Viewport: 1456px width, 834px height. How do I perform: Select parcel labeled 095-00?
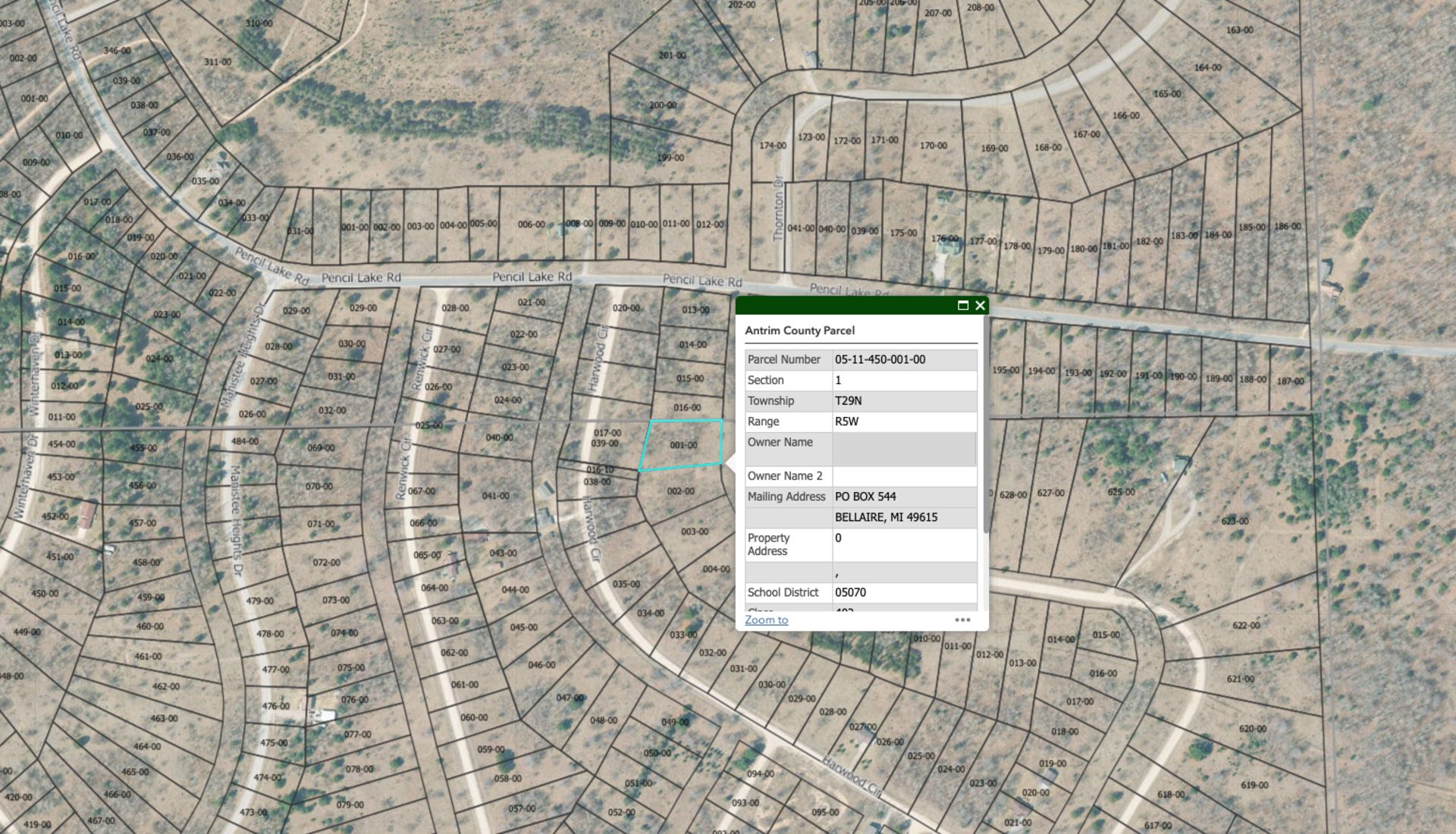[x=825, y=812]
